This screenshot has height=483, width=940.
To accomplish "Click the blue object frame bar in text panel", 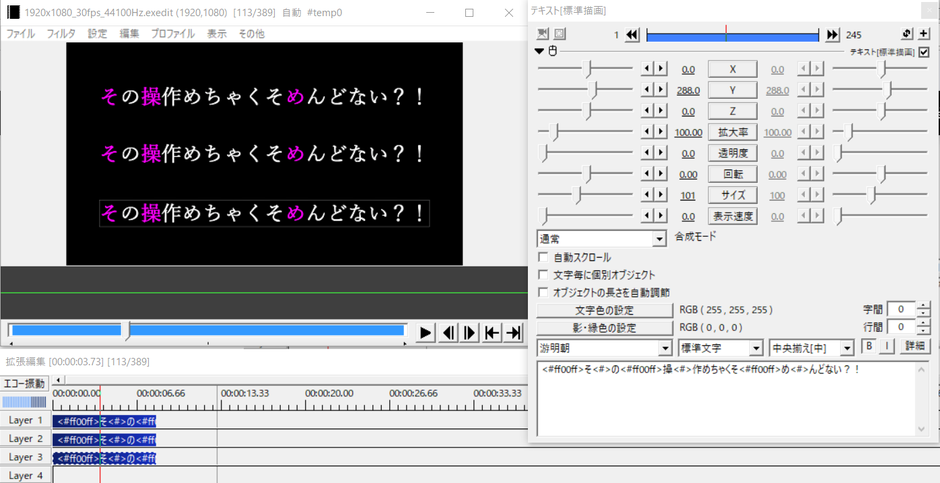I will [732, 35].
